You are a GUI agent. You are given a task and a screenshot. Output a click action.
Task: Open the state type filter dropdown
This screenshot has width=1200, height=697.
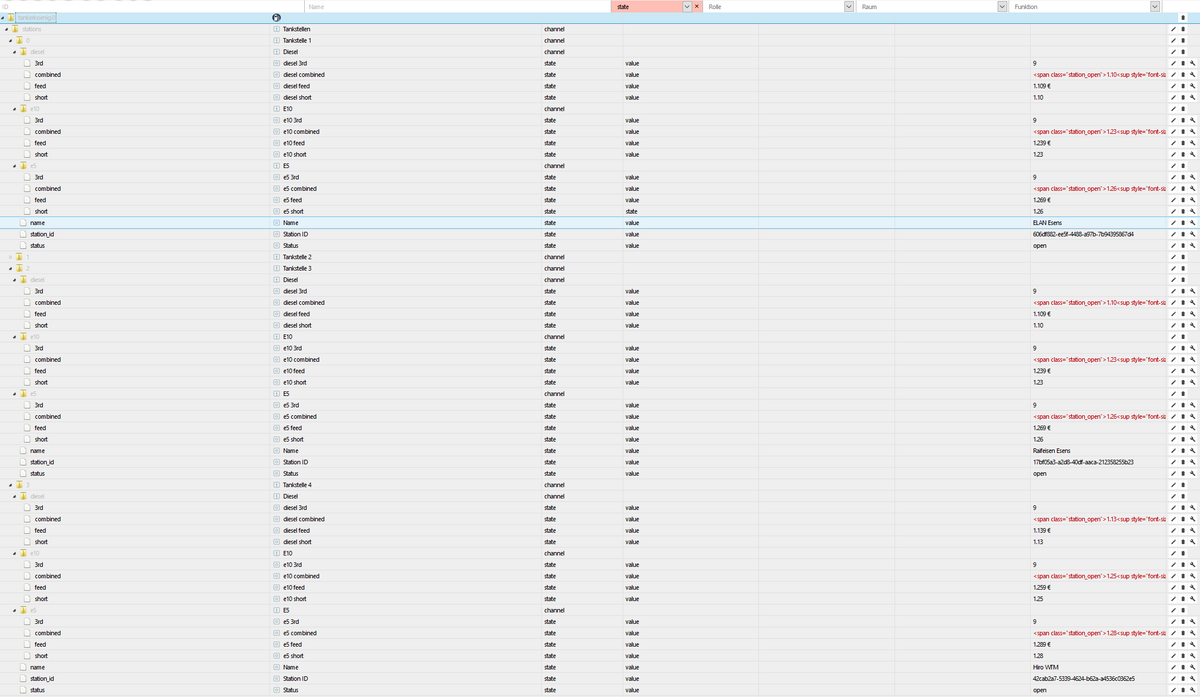tap(686, 7)
